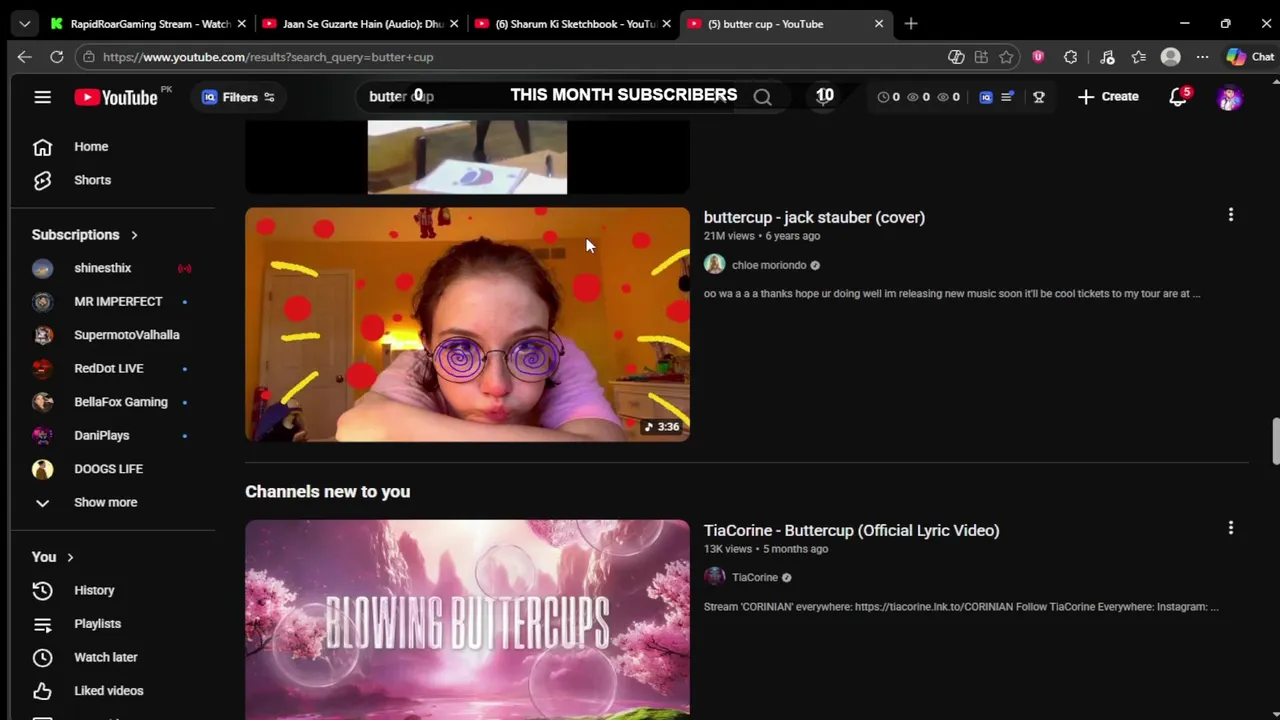The height and width of the screenshot is (720, 1280).
Task: Open the TiaCorine - Buttercup (Official Lyric Video) title
Action: pos(851,530)
